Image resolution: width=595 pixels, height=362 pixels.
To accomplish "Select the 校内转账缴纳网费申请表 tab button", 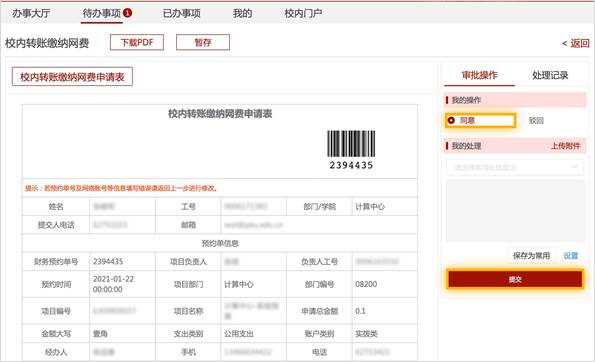I will coord(72,77).
